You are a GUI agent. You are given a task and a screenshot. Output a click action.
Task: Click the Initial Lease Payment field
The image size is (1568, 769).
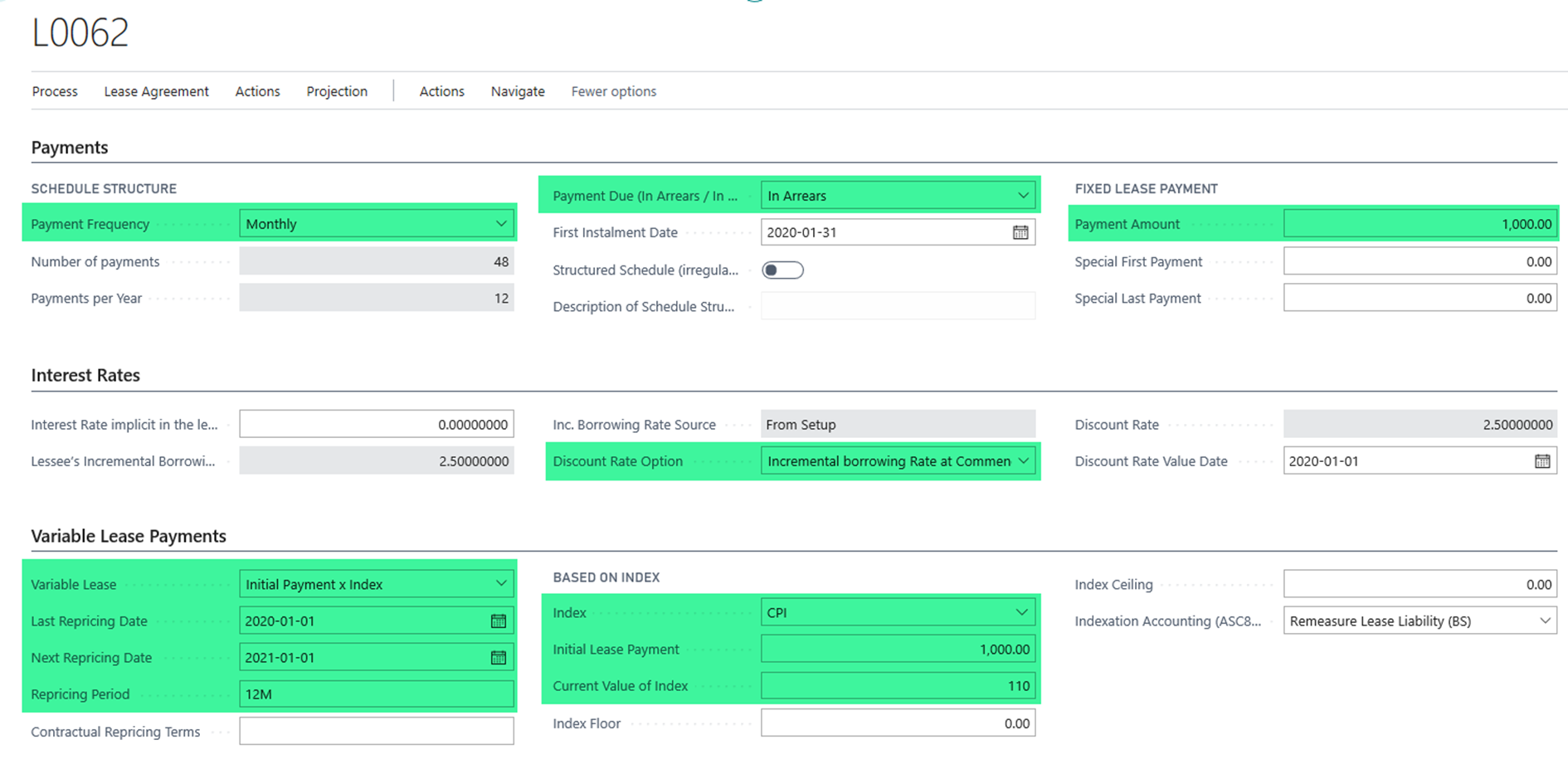(x=898, y=650)
